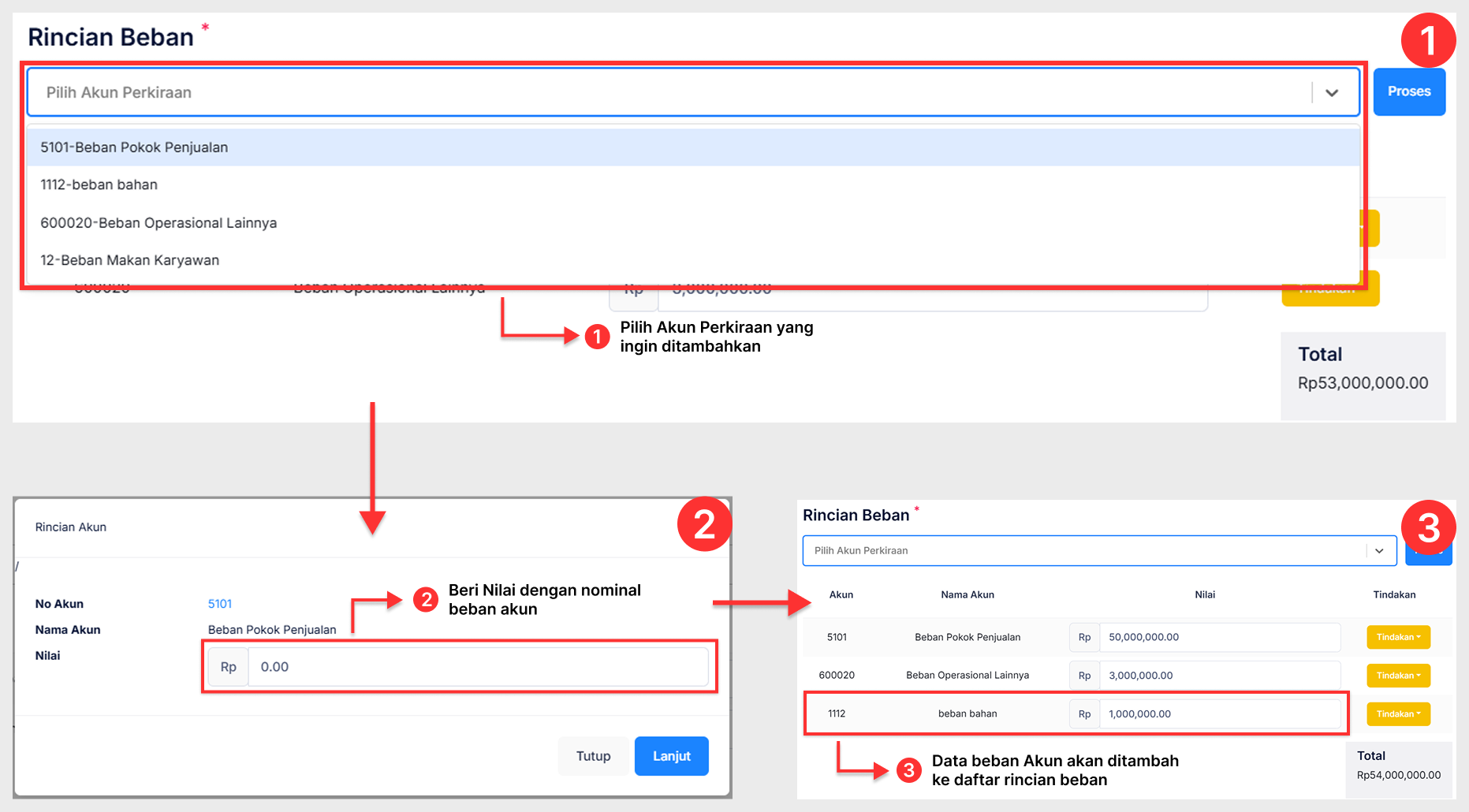This screenshot has height=812, width=1469.
Task: Click the small Pilih Akun Perkiraan combo box
Action: (x=1084, y=551)
